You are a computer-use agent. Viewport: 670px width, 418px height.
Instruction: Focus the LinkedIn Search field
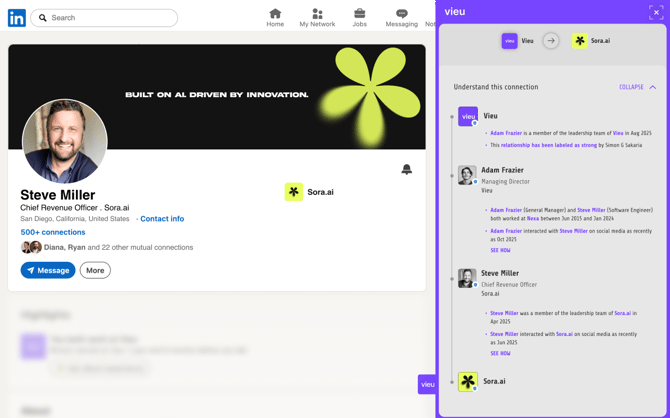pyautogui.click(x=104, y=18)
